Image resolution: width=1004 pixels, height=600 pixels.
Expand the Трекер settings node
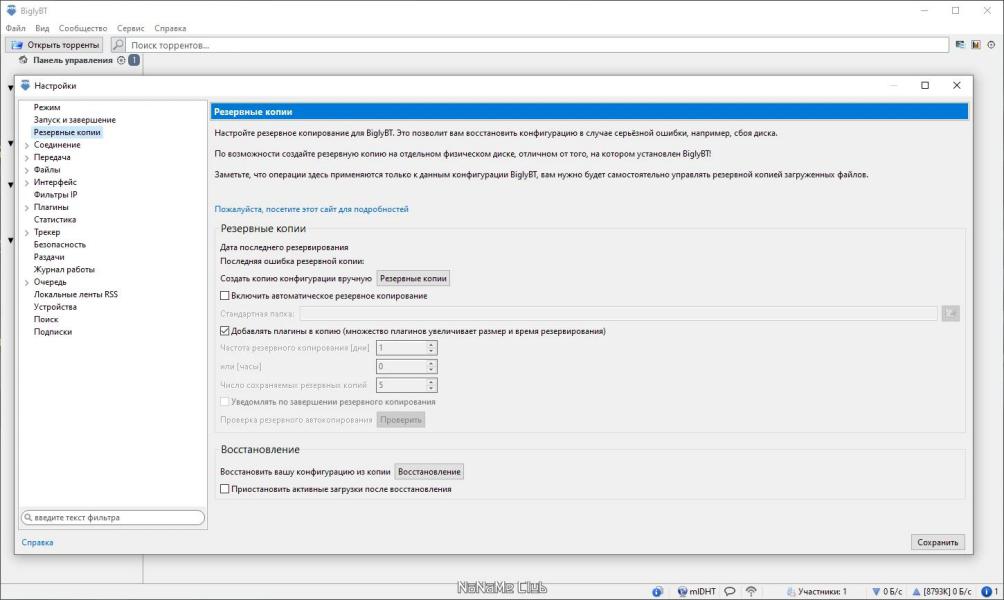pos(27,232)
